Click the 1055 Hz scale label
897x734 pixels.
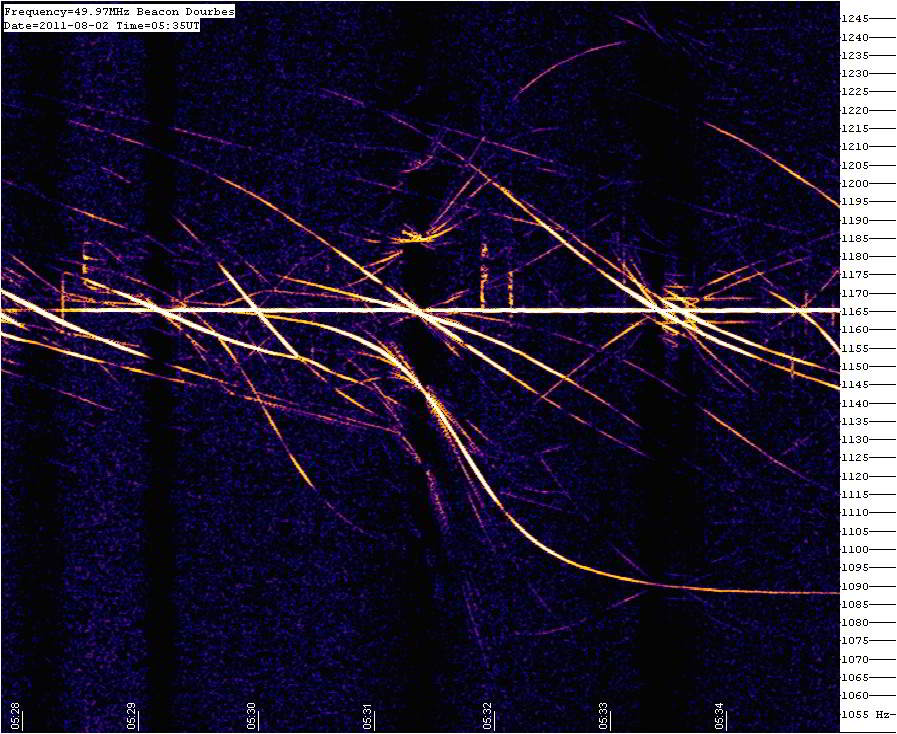pyautogui.click(x=866, y=715)
